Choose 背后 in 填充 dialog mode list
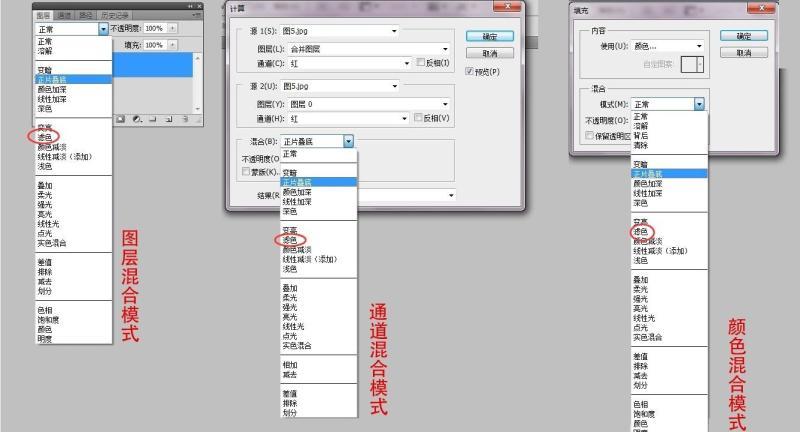800x432 pixels. pos(640,136)
